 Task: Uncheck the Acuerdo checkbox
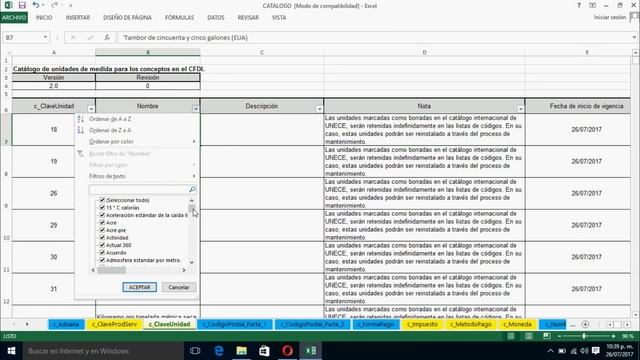(x=102, y=252)
